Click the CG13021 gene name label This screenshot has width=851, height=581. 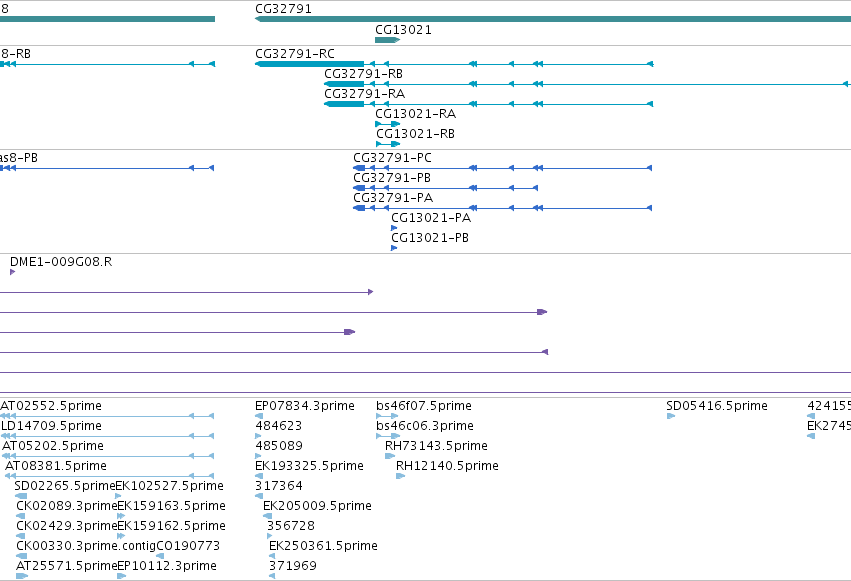pyautogui.click(x=403, y=30)
